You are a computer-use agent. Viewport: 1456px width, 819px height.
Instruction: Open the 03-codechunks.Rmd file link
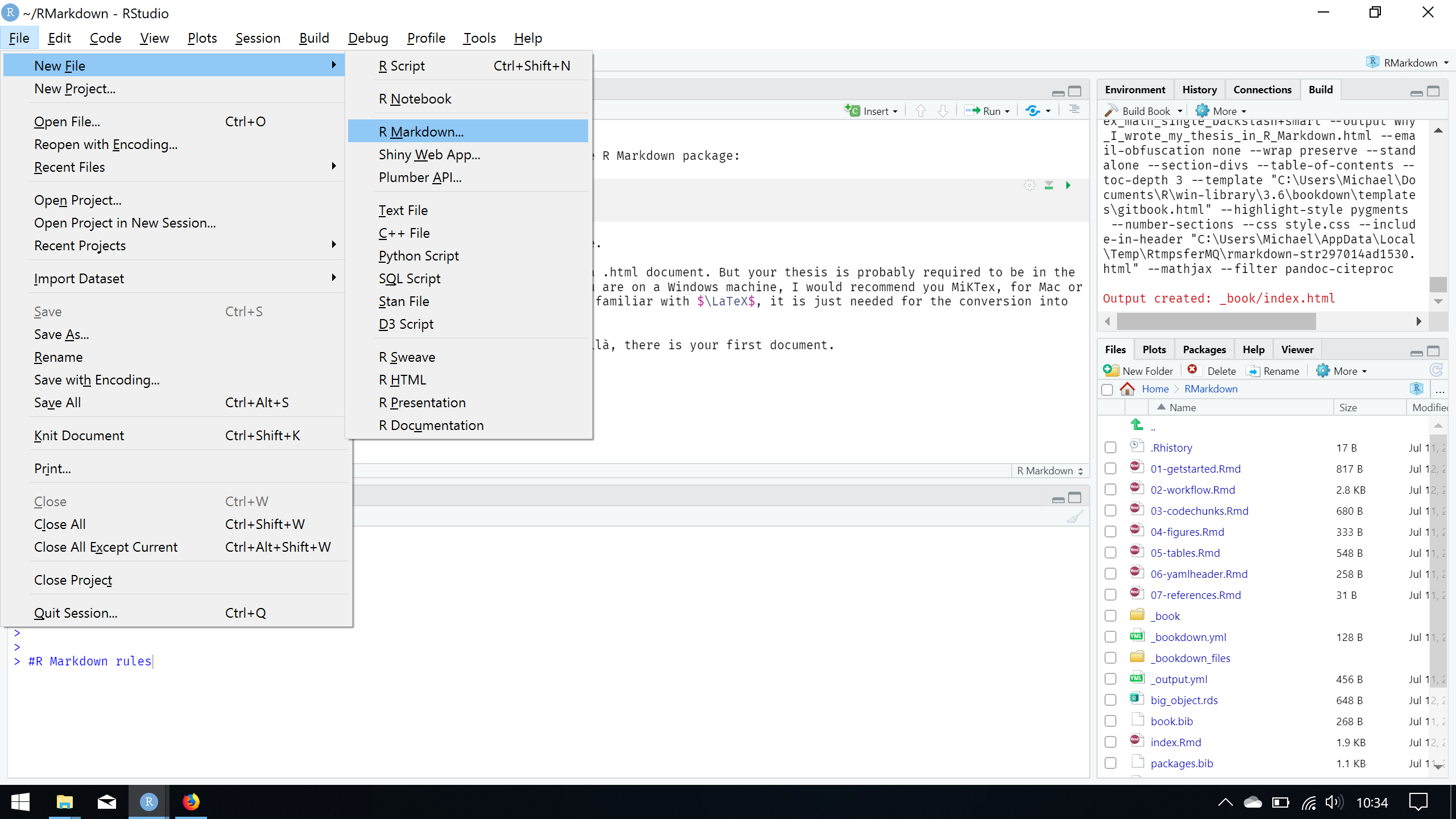click(1199, 511)
